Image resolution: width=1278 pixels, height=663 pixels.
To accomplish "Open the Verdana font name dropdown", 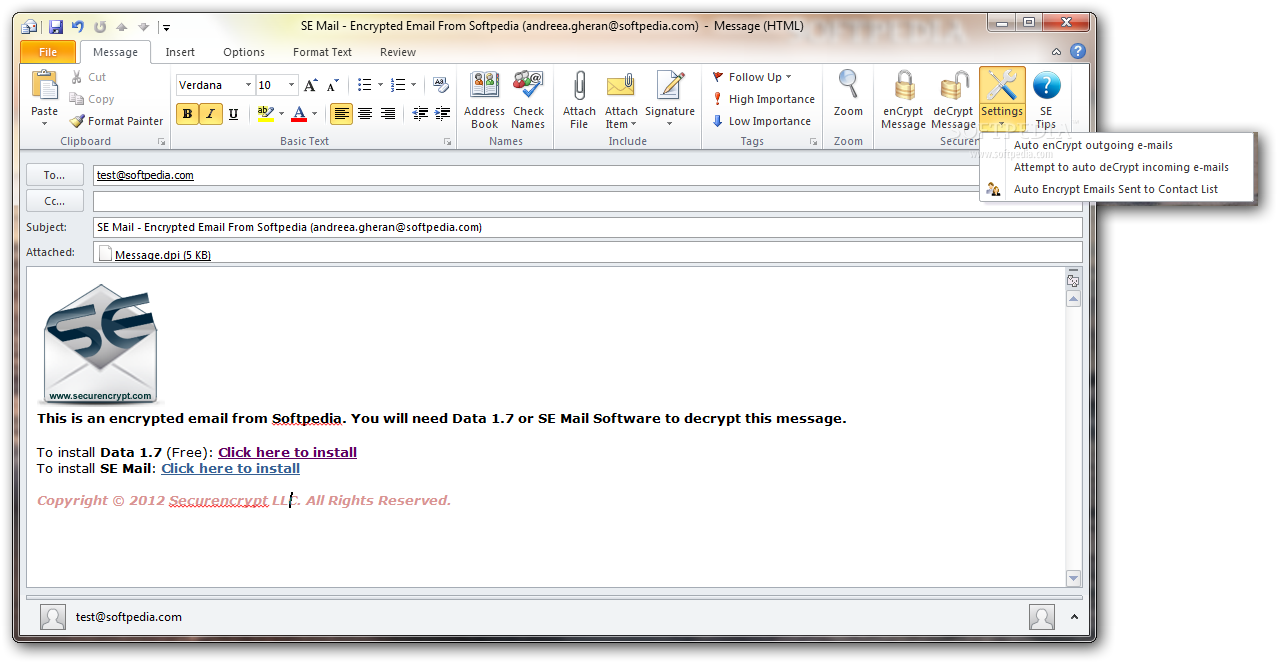I will coord(248,85).
